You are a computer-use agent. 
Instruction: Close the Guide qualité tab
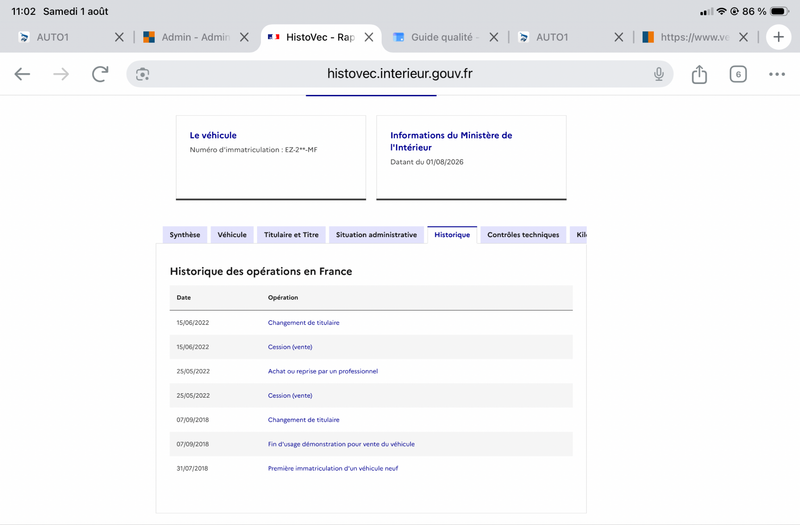494,37
